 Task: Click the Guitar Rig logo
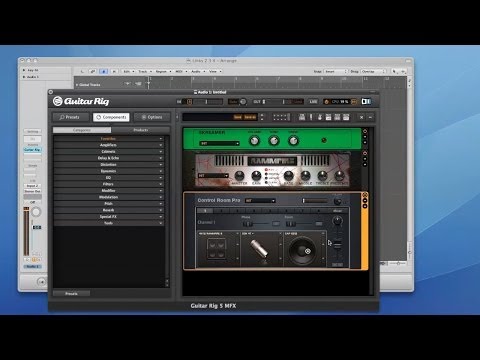click(81, 101)
